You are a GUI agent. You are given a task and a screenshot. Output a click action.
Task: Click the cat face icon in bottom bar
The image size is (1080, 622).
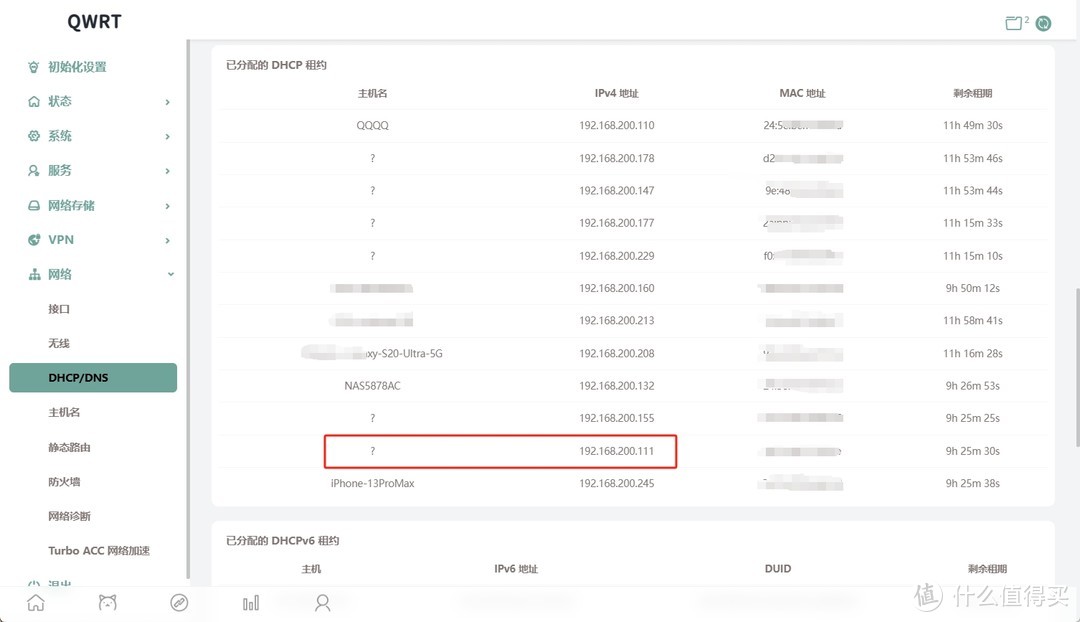tap(107, 602)
